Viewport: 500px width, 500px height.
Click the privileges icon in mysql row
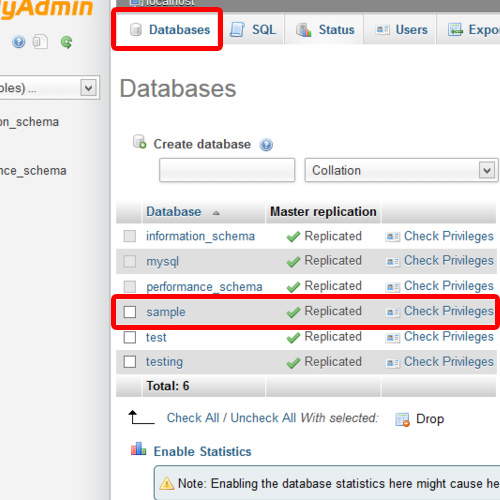[x=392, y=262]
